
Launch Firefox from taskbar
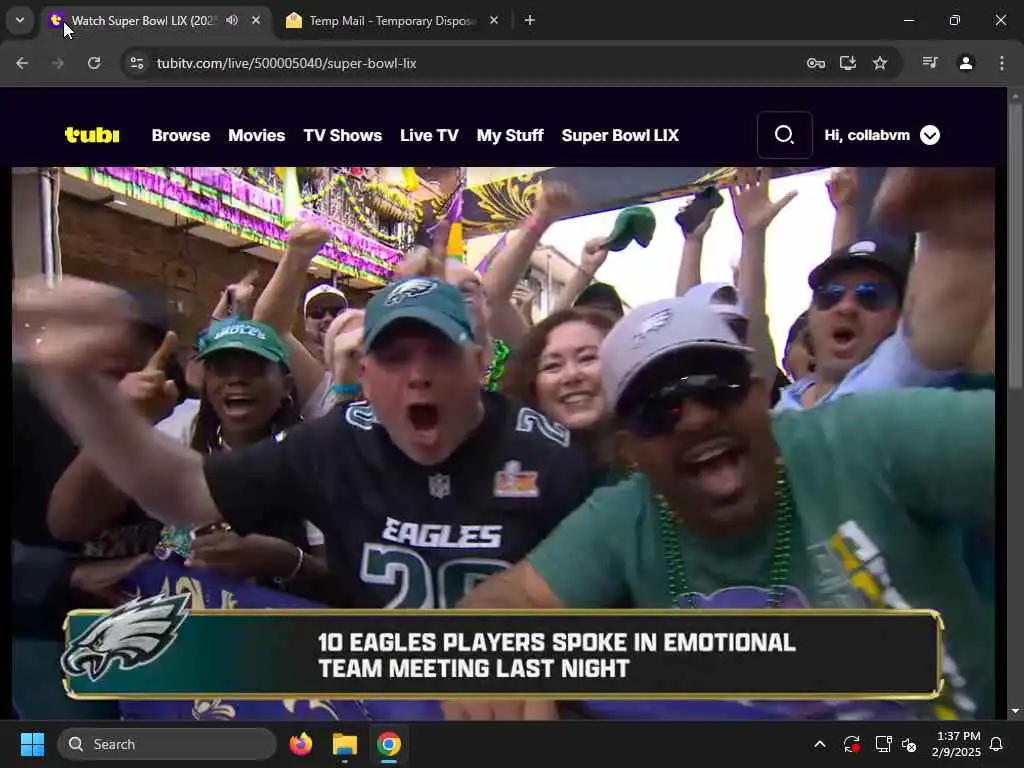(x=300, y=744)
